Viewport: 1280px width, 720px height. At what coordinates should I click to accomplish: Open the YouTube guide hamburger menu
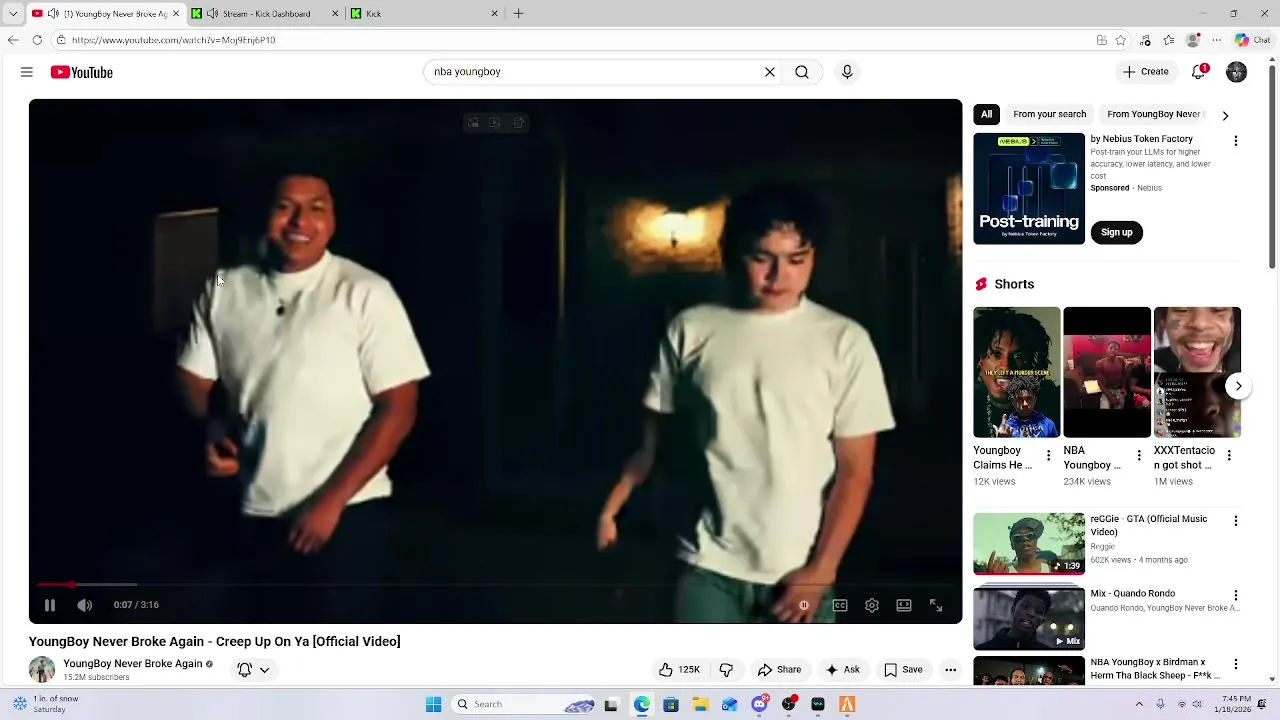(27, 72)
